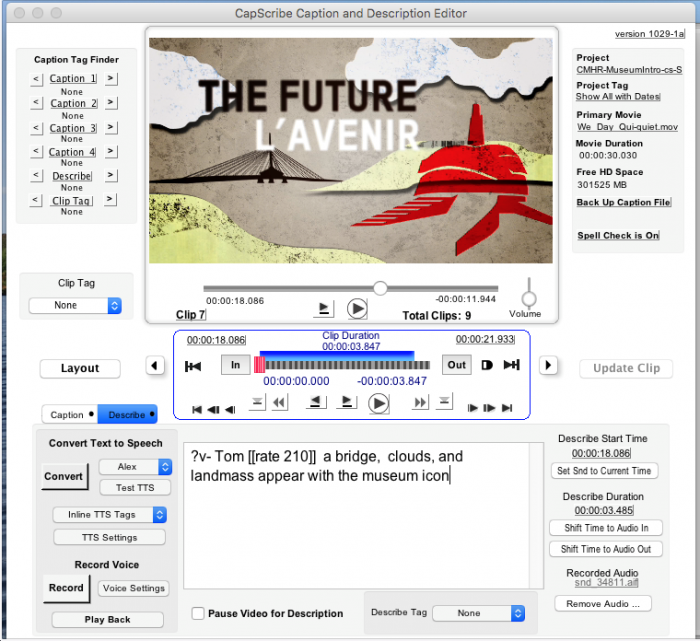Image resolution: width=700 pixels, height=641 pixels.
Task: Find next Describe tag
Action: point(110,175)
